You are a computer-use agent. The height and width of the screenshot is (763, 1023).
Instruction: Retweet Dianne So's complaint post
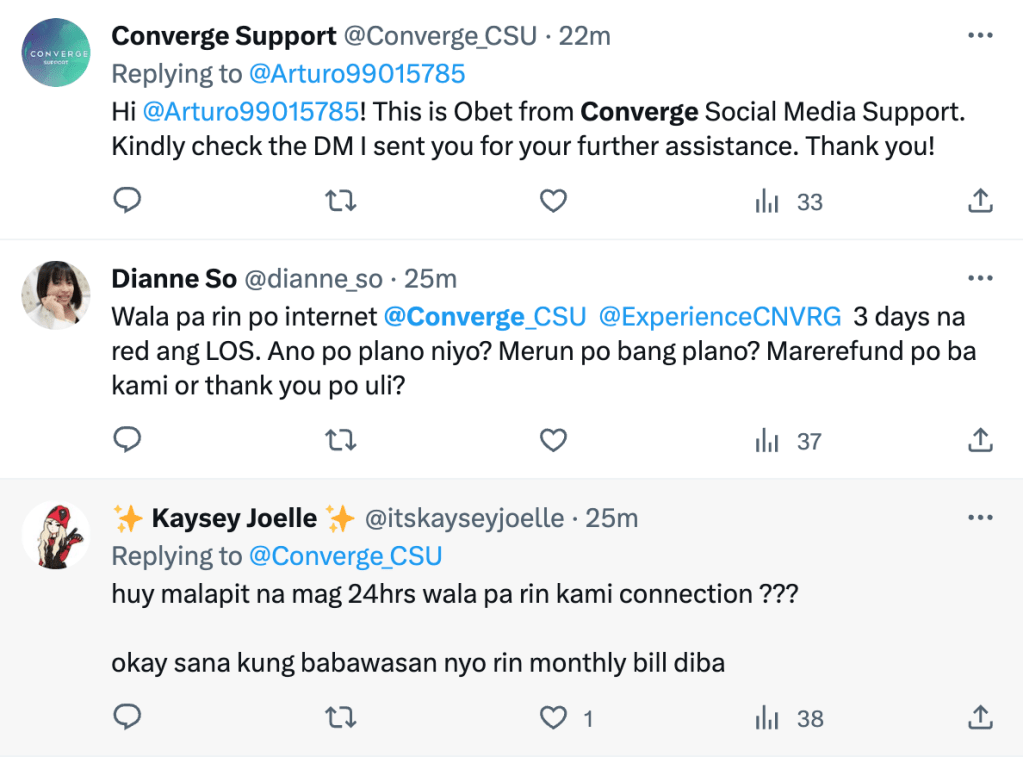tap(341, 440)
